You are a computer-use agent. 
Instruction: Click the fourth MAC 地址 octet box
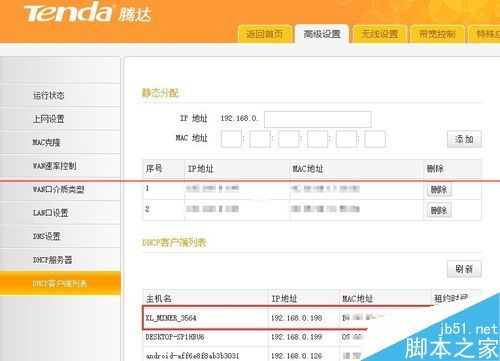(317, 139)
